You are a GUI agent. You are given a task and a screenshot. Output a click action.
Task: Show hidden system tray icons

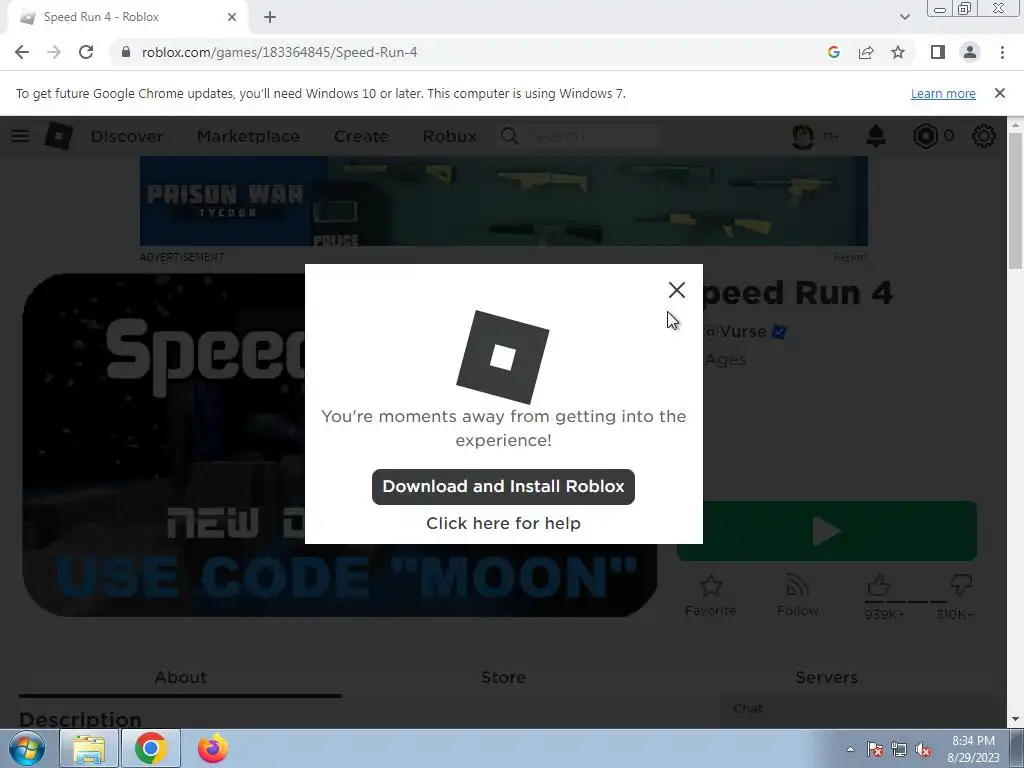coord(850,749)
